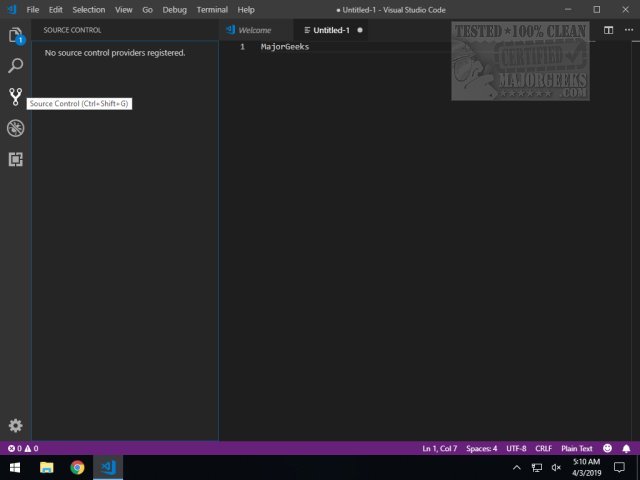Change indentation via Spaces: 4

pos(482,449)
